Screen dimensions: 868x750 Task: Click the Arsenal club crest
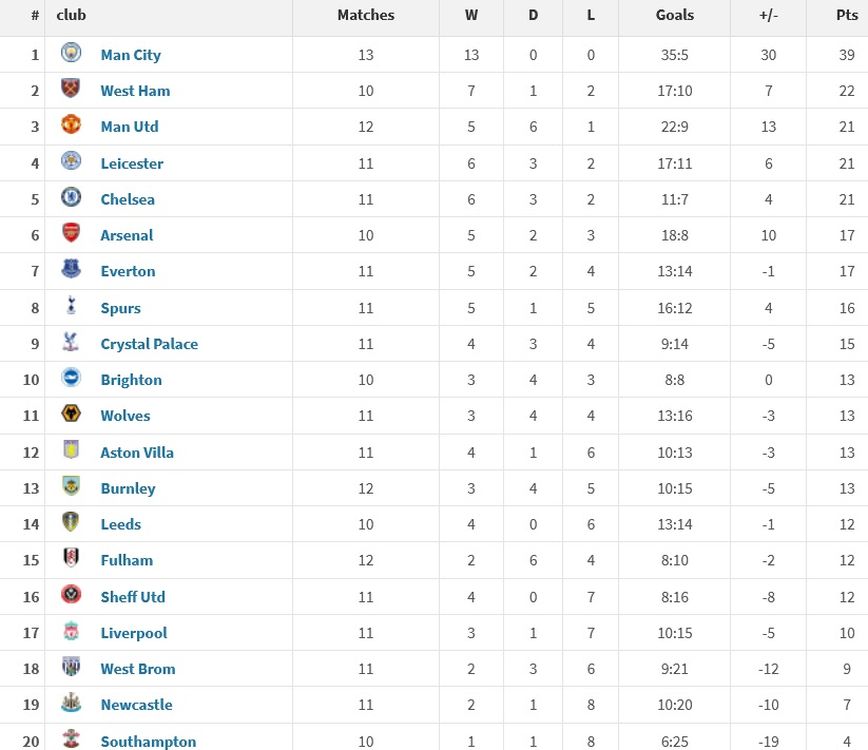coord(71,235)
